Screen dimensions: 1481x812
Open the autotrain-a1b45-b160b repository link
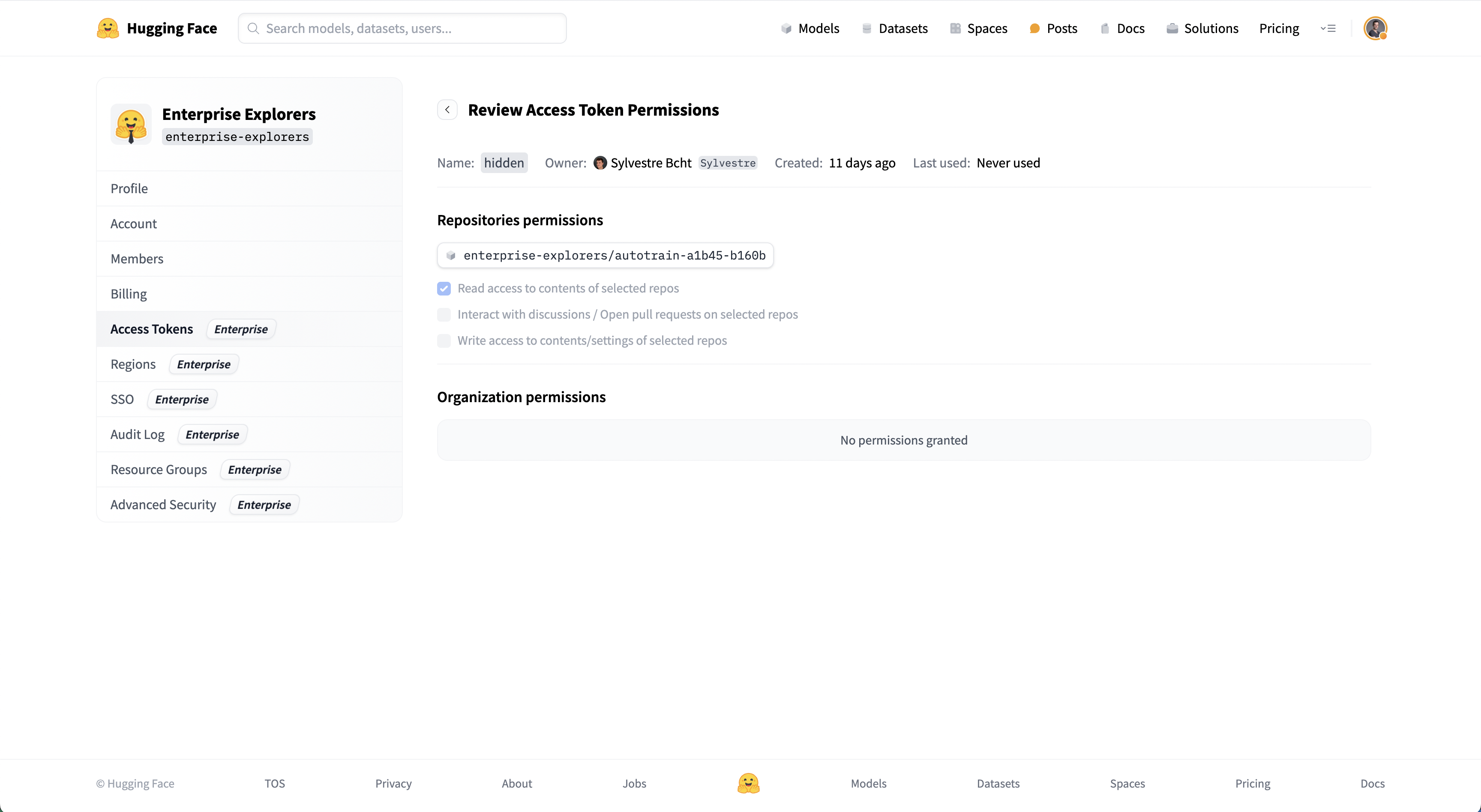coord(614,255)
